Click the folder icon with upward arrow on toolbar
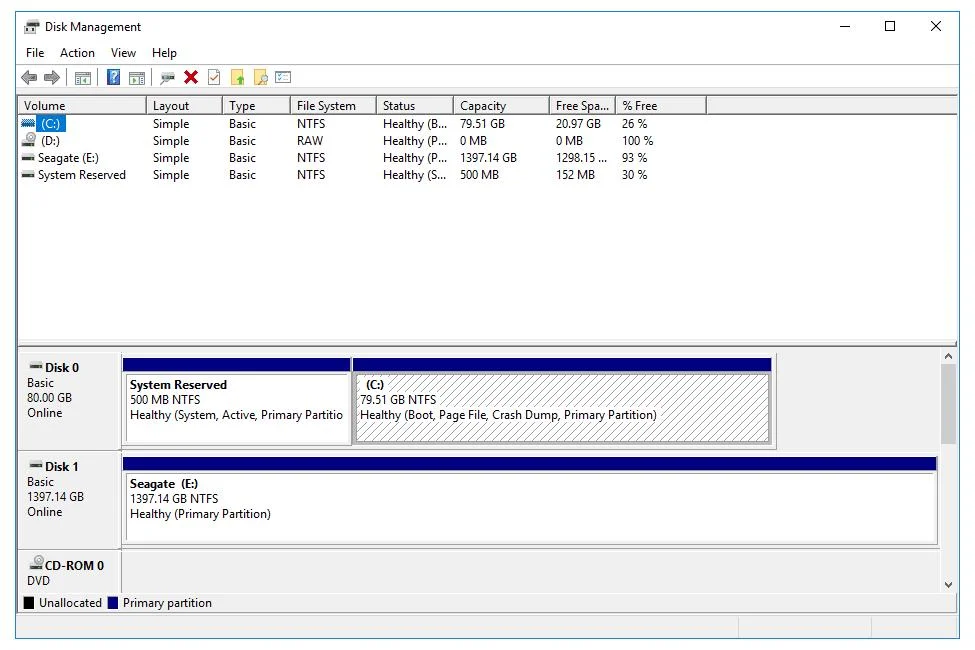 click(x=237, y=77)
